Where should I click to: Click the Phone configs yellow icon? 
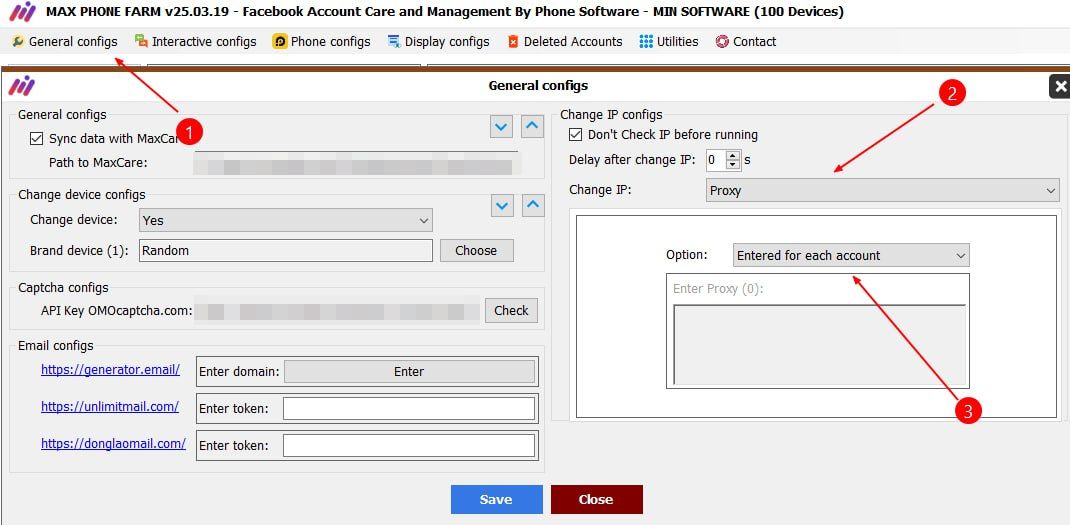(x=280, y=42)
